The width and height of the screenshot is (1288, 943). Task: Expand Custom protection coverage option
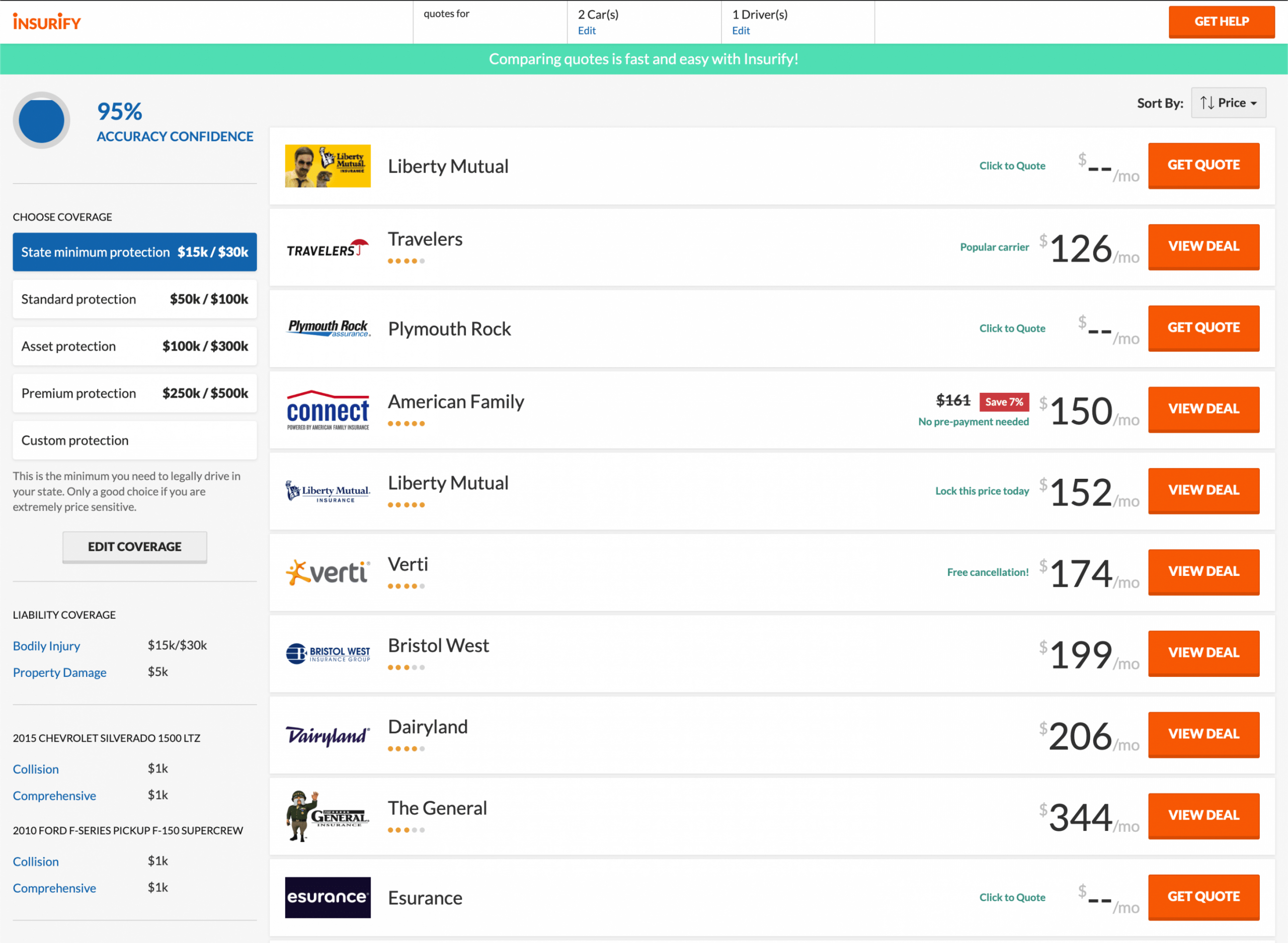135,440
